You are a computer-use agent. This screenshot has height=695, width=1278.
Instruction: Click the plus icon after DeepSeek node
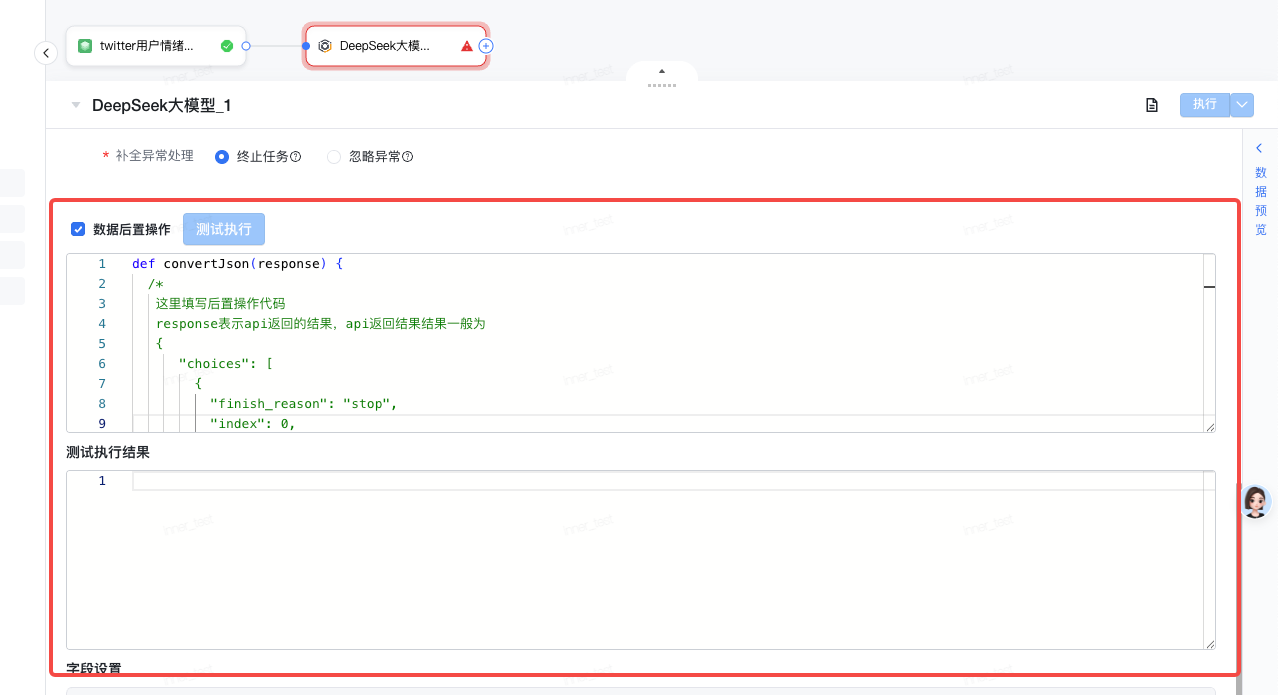point(486,46)
